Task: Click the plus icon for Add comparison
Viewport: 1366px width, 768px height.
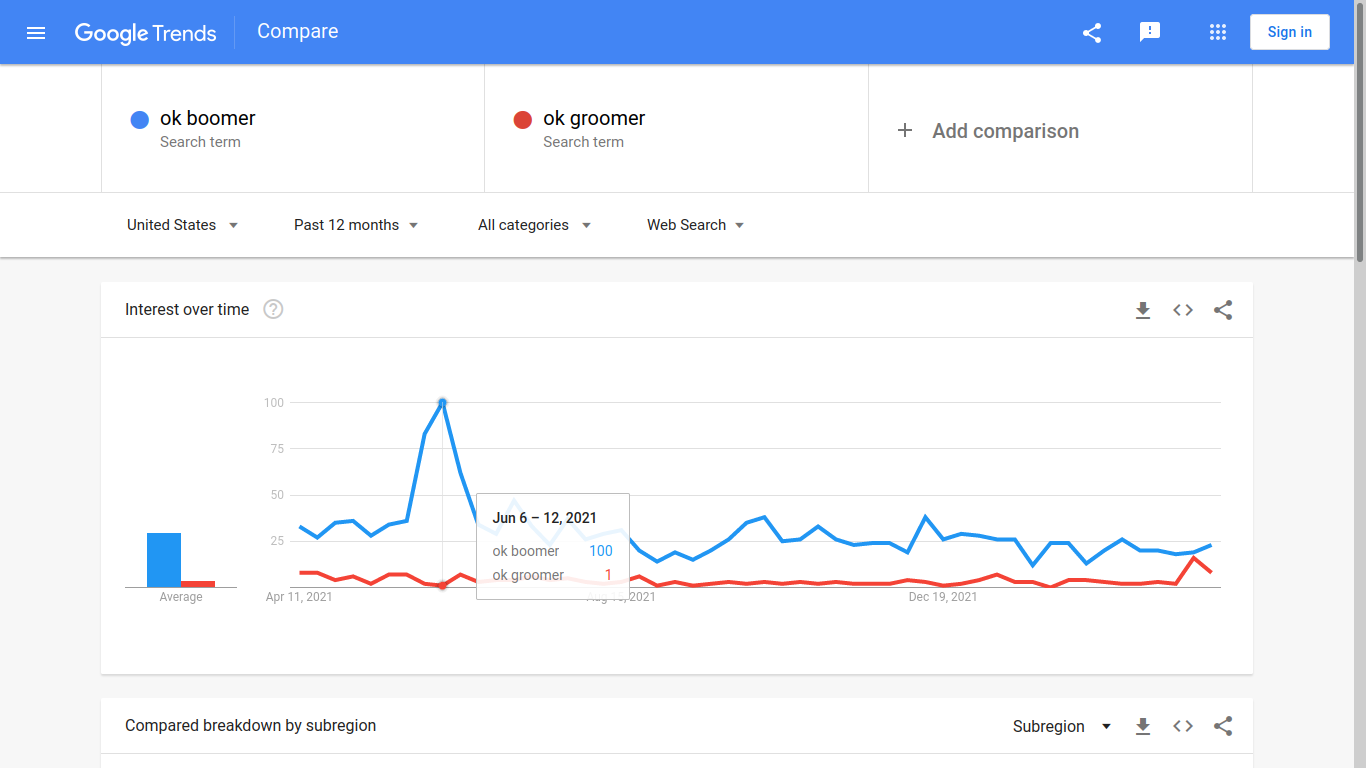Action: (905, 130)
